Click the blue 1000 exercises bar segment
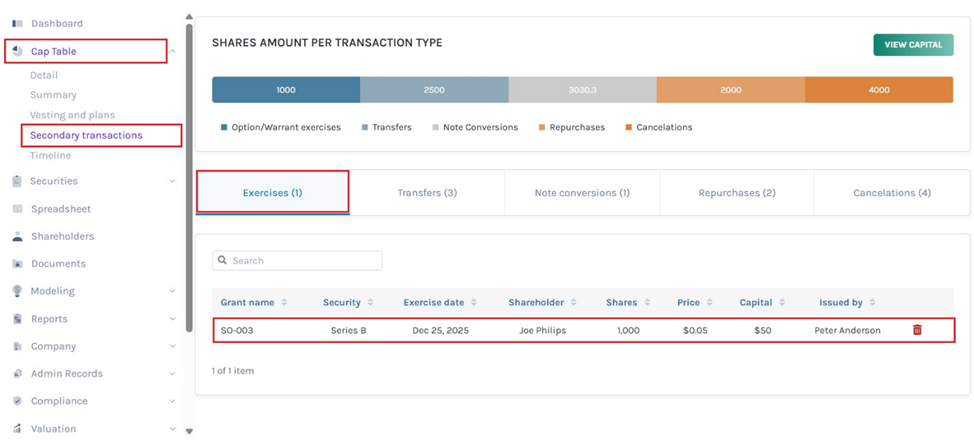This screenshot has height=444, width=974. (x=286, y=89)
